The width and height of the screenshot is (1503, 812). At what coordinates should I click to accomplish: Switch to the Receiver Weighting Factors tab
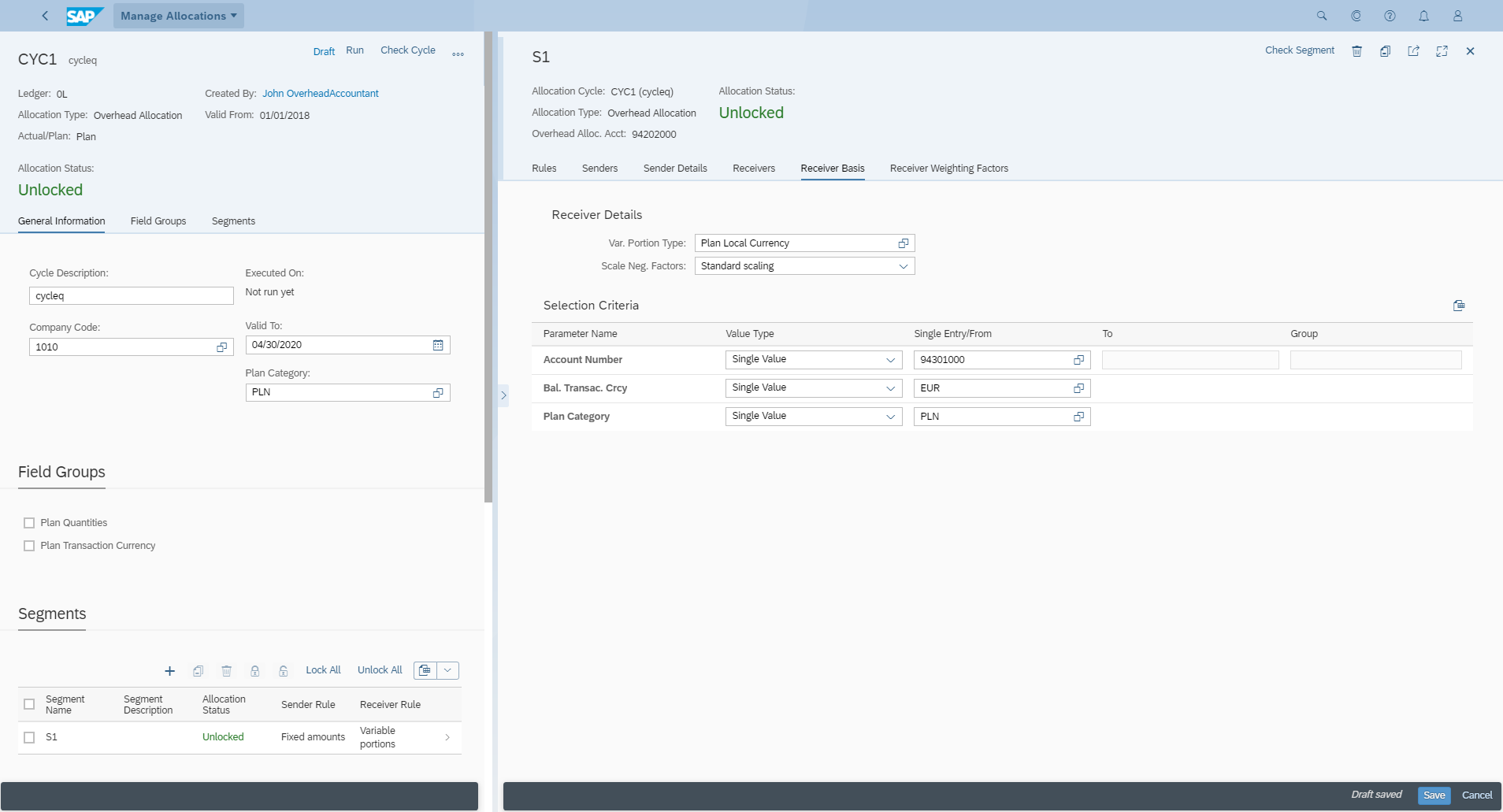pyautogui.click(x=948, y=169)
